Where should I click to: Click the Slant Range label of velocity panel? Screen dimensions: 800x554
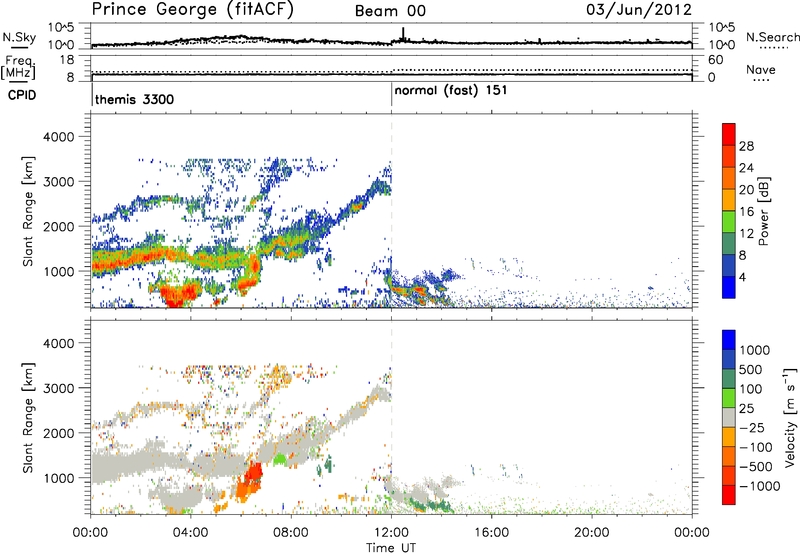click(x=28, y=417)
